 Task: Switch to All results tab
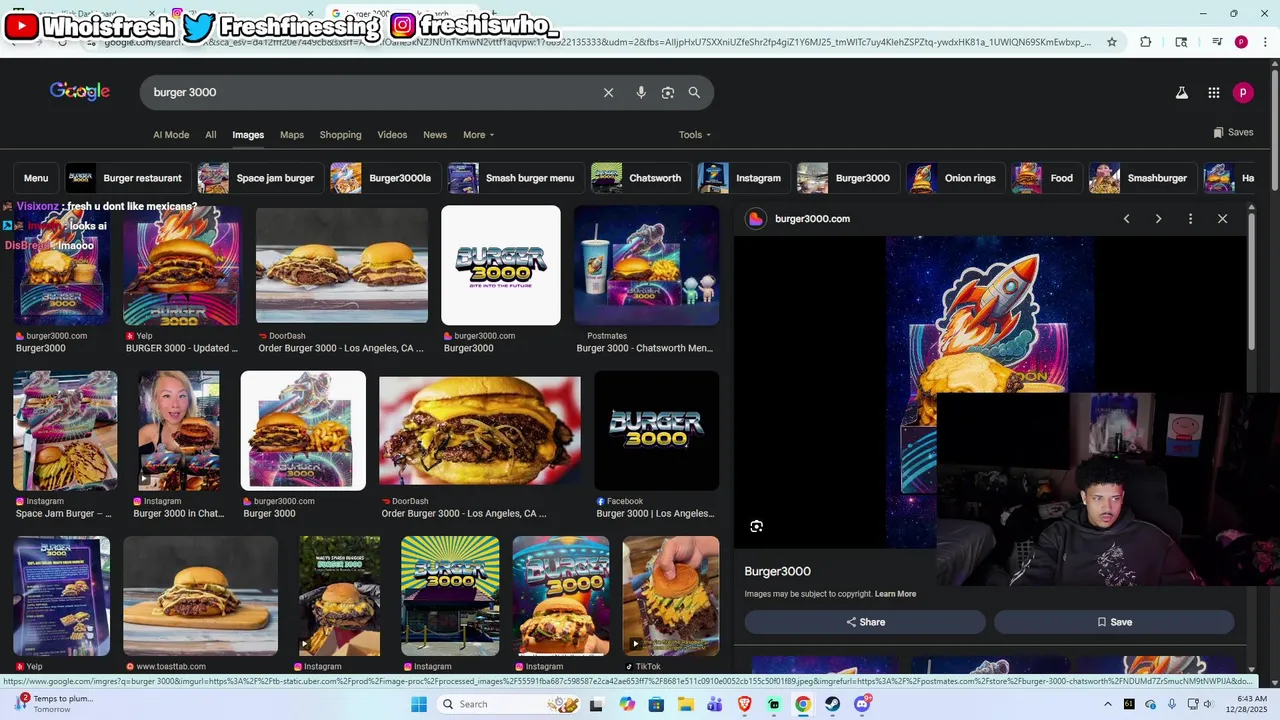pyautogui.click(x=211, y=135)
